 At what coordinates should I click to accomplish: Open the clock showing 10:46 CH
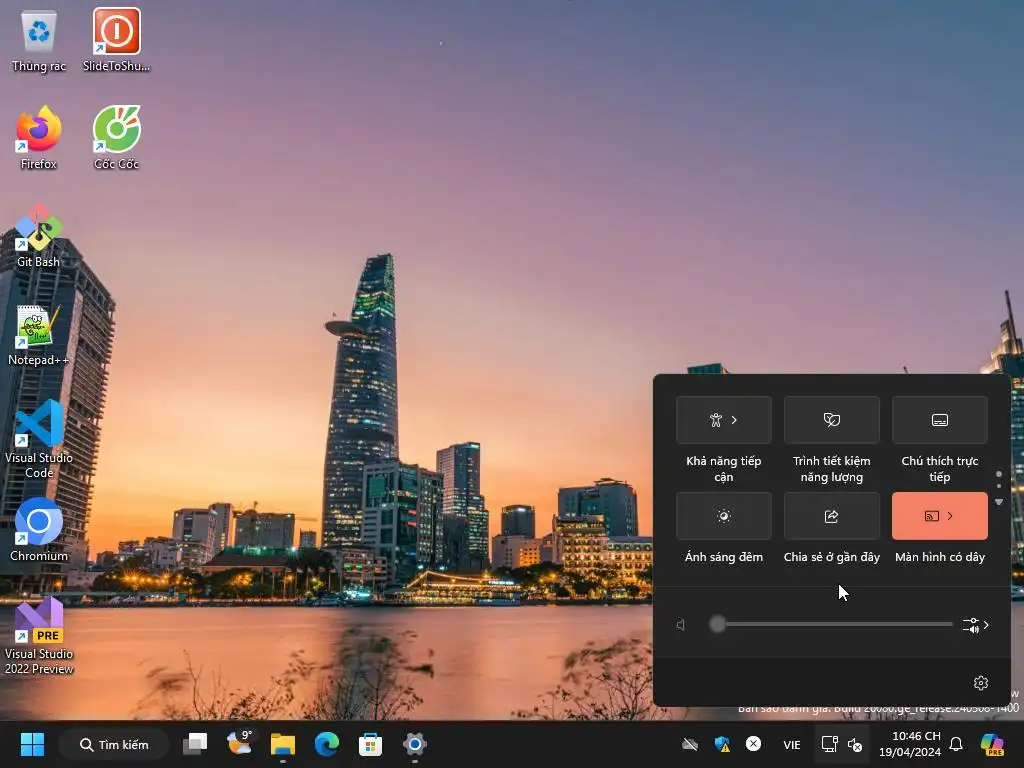coord(910,744)
